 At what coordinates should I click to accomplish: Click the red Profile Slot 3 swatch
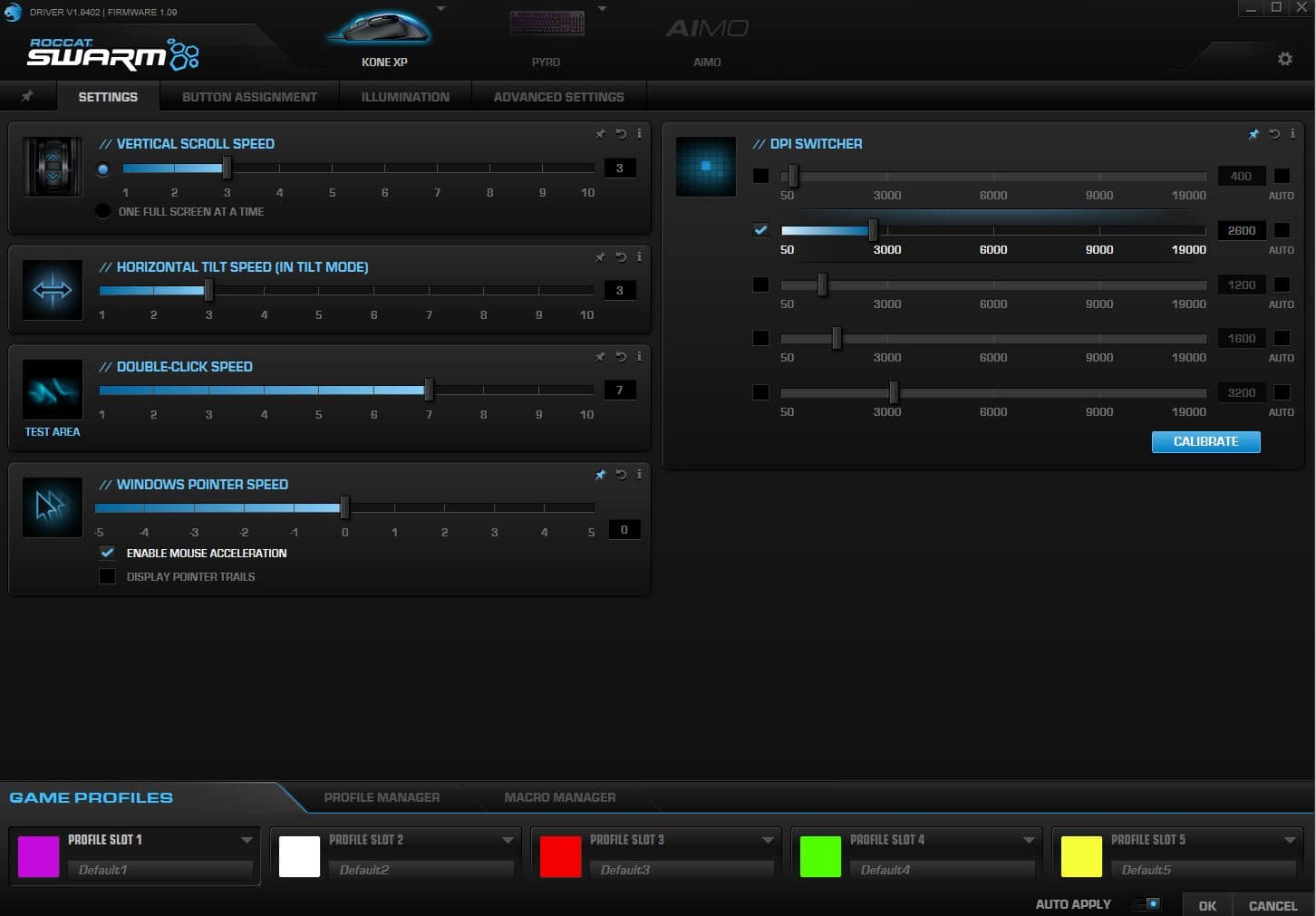(560, 856)
